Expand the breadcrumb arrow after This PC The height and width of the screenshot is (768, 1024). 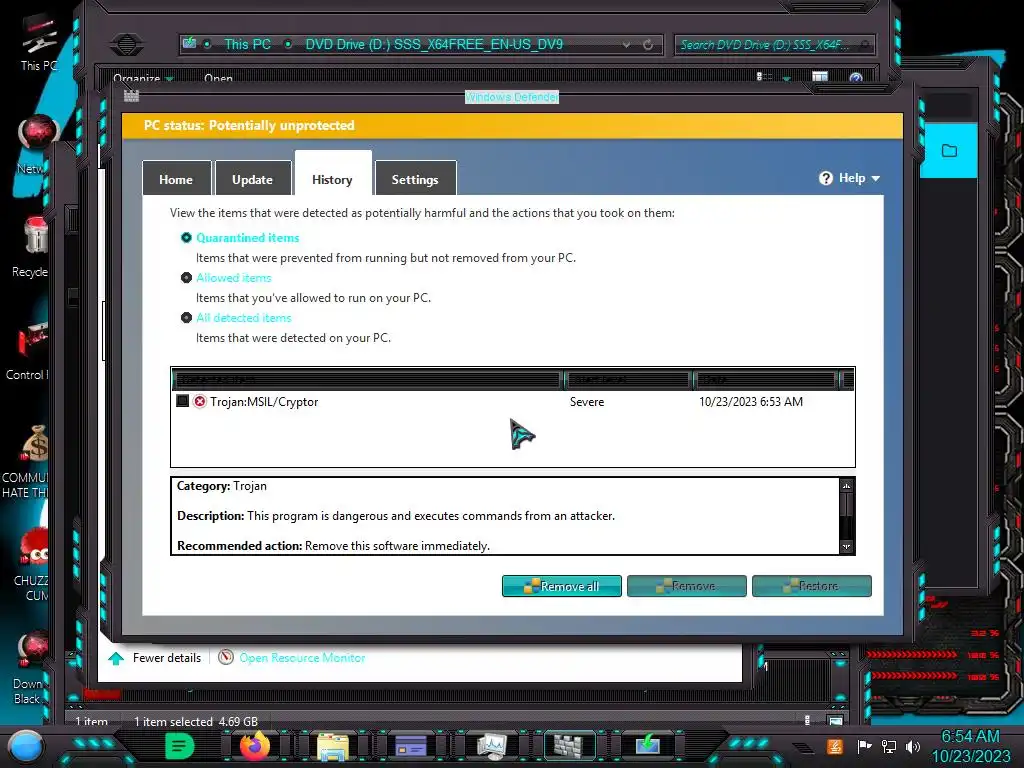288,44
